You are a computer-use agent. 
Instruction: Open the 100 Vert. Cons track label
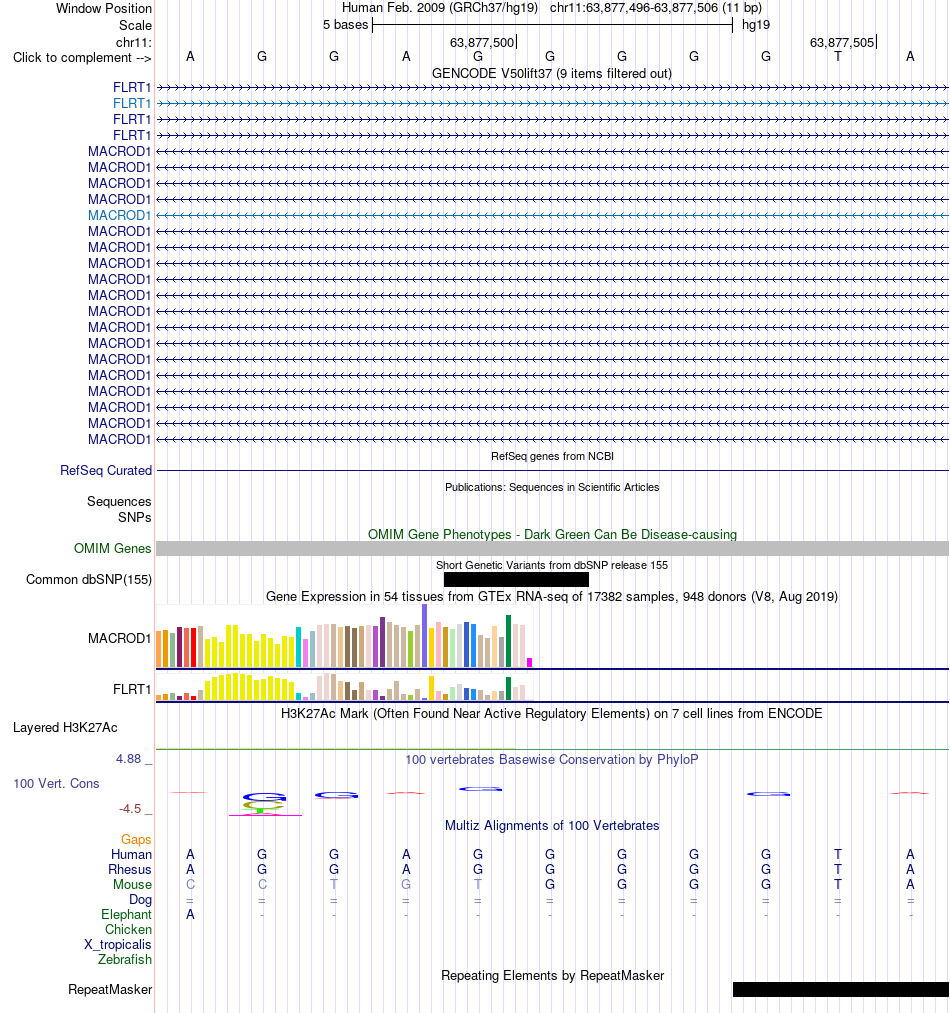pyautogui.click(x=56, y=784)
